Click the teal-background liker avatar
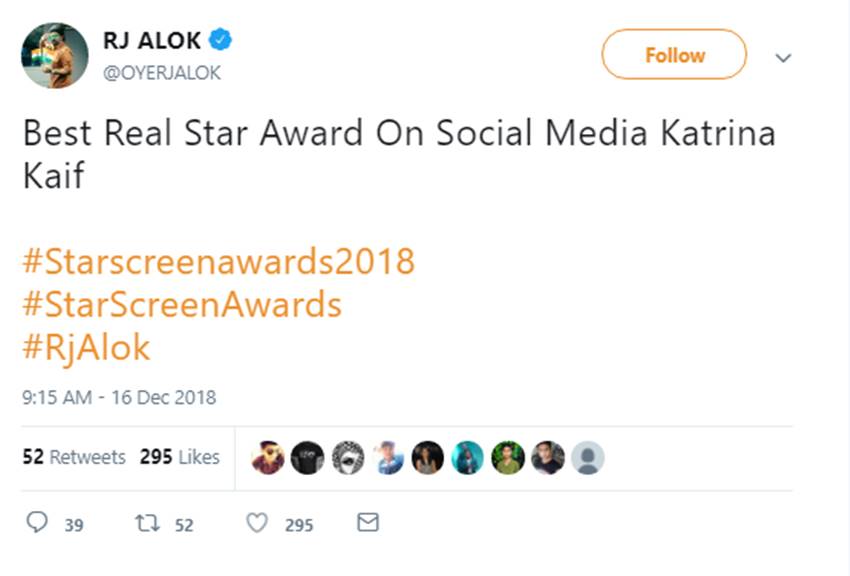The width and height of the screenshot is (850, 576). [x=468, y=458]
